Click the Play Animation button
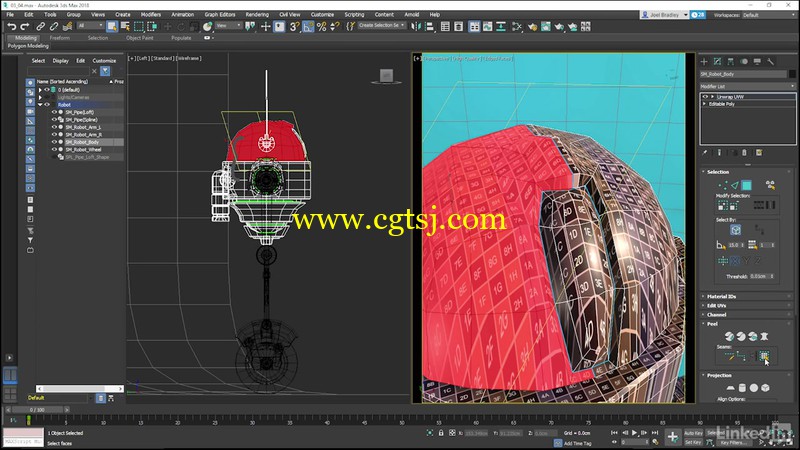Image resolution: width=800 pixels, height=450 pixels. [635, 433]
